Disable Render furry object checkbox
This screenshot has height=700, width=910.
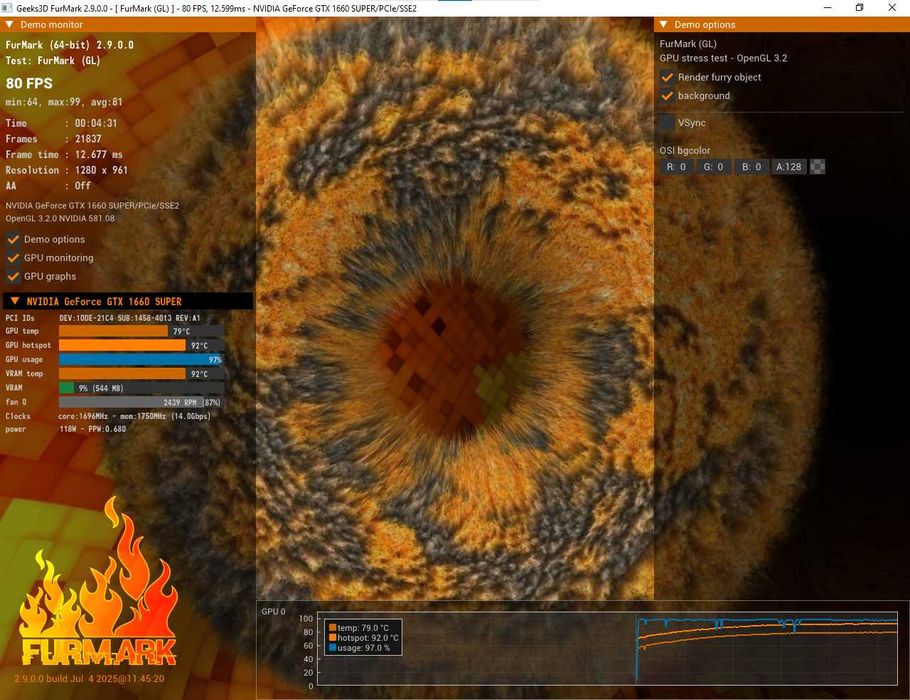[x=667, y=77]
